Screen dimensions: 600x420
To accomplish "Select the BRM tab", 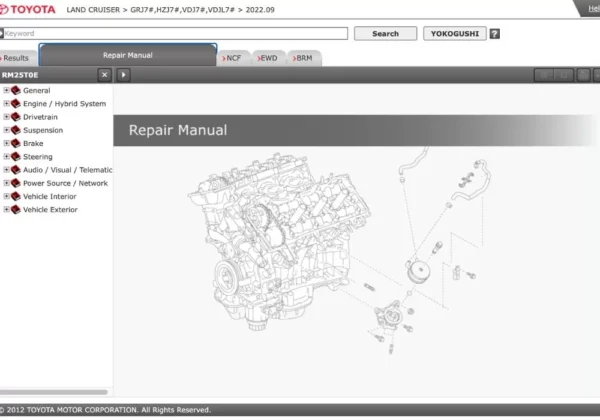I will pos(302,59).
